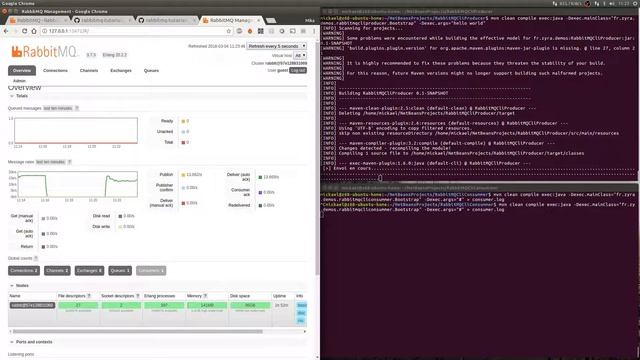Reload the RabbitMQ management page
The width and height of the screenshot is (640, 360).
click(x=24, y=31)
